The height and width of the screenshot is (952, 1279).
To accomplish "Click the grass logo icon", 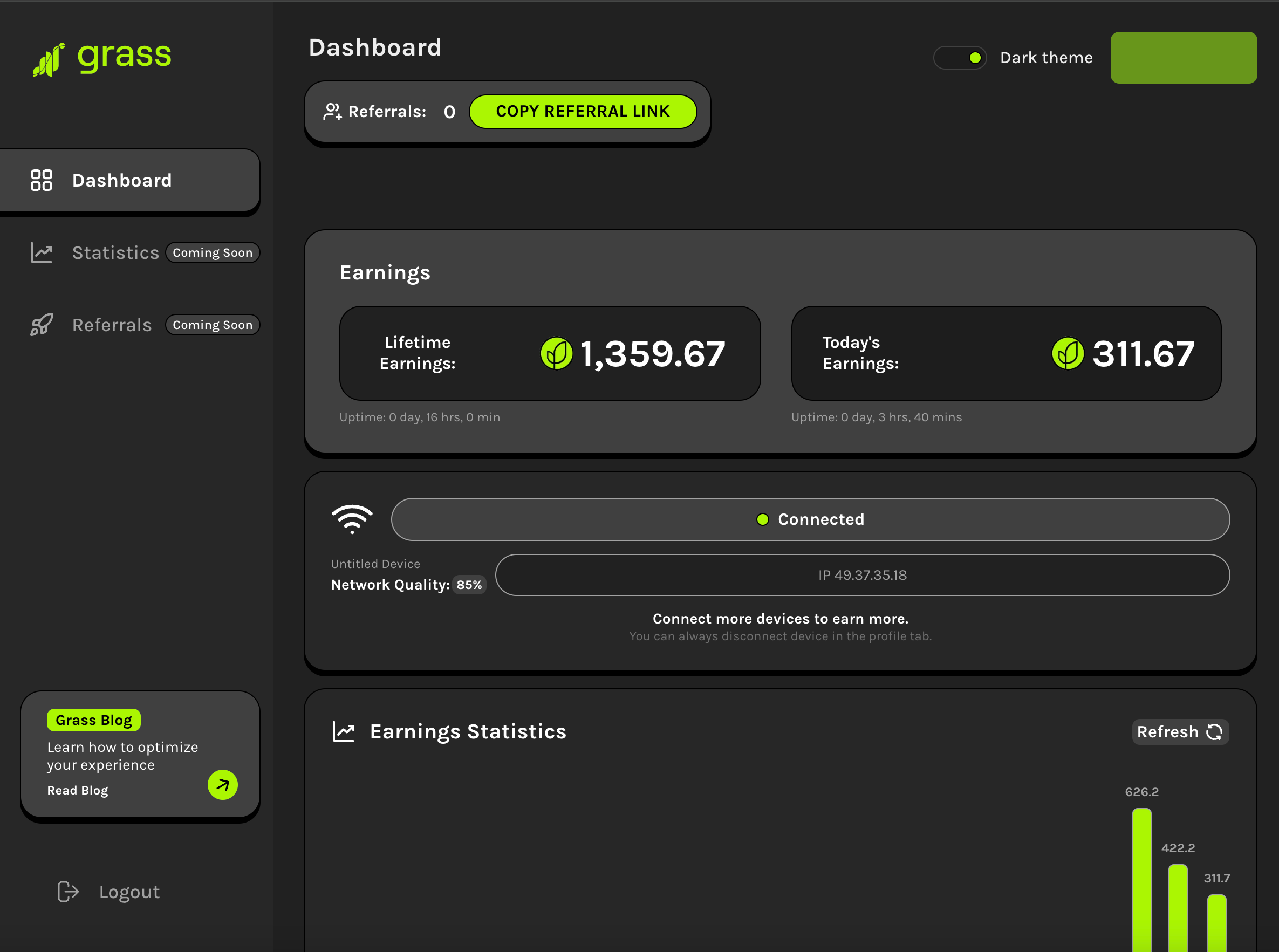I will (49, 59).
